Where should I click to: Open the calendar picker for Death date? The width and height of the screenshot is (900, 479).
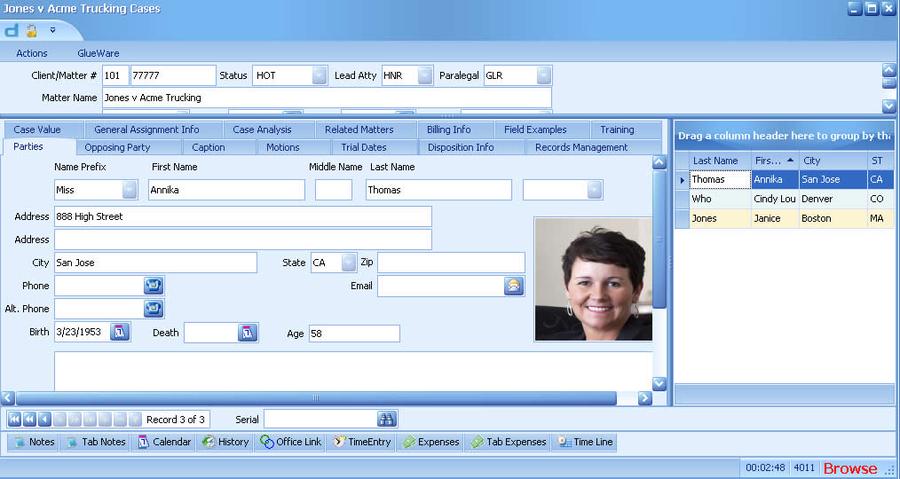[247, 332]
